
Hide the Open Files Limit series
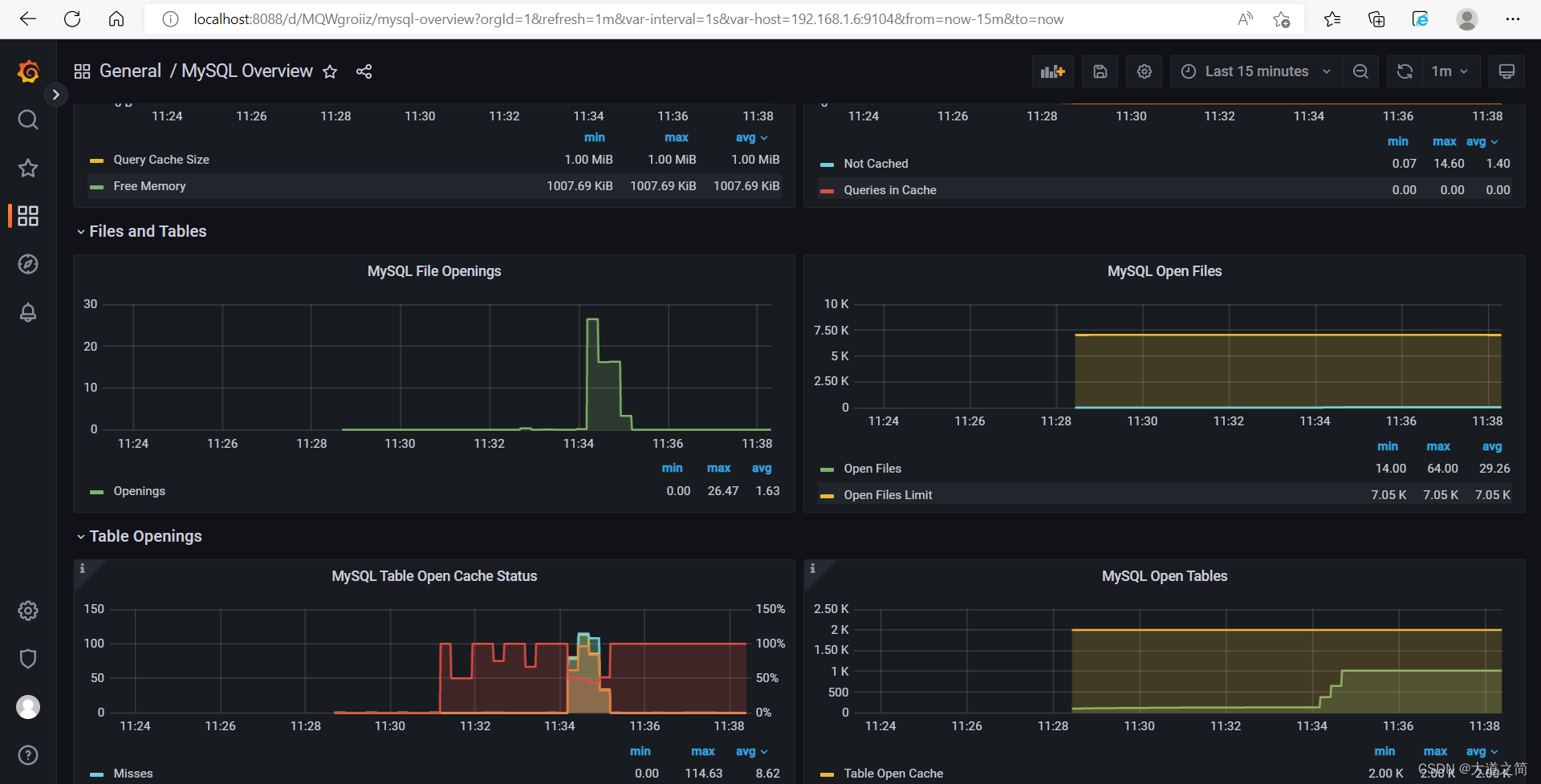[x=888, y=494]
